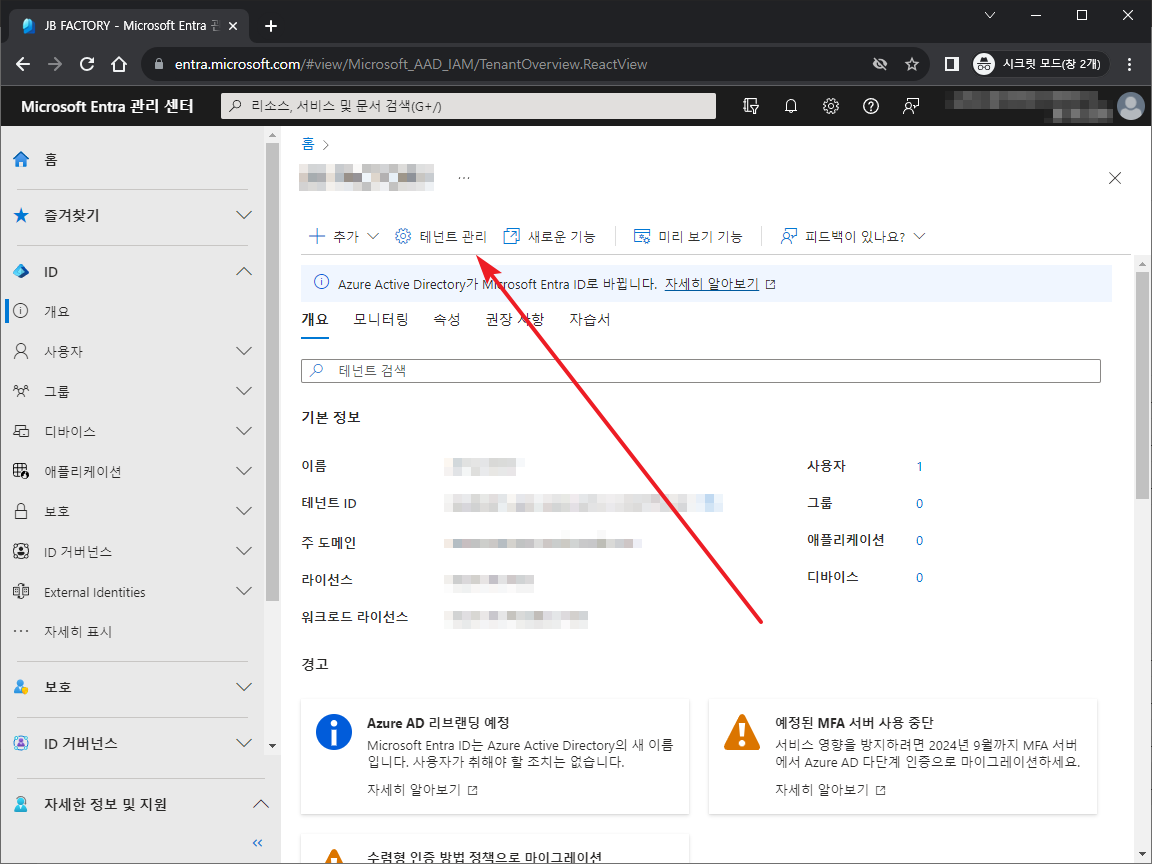Expand the 애플리케이션 chevron in the sidebar

[244, 471]
